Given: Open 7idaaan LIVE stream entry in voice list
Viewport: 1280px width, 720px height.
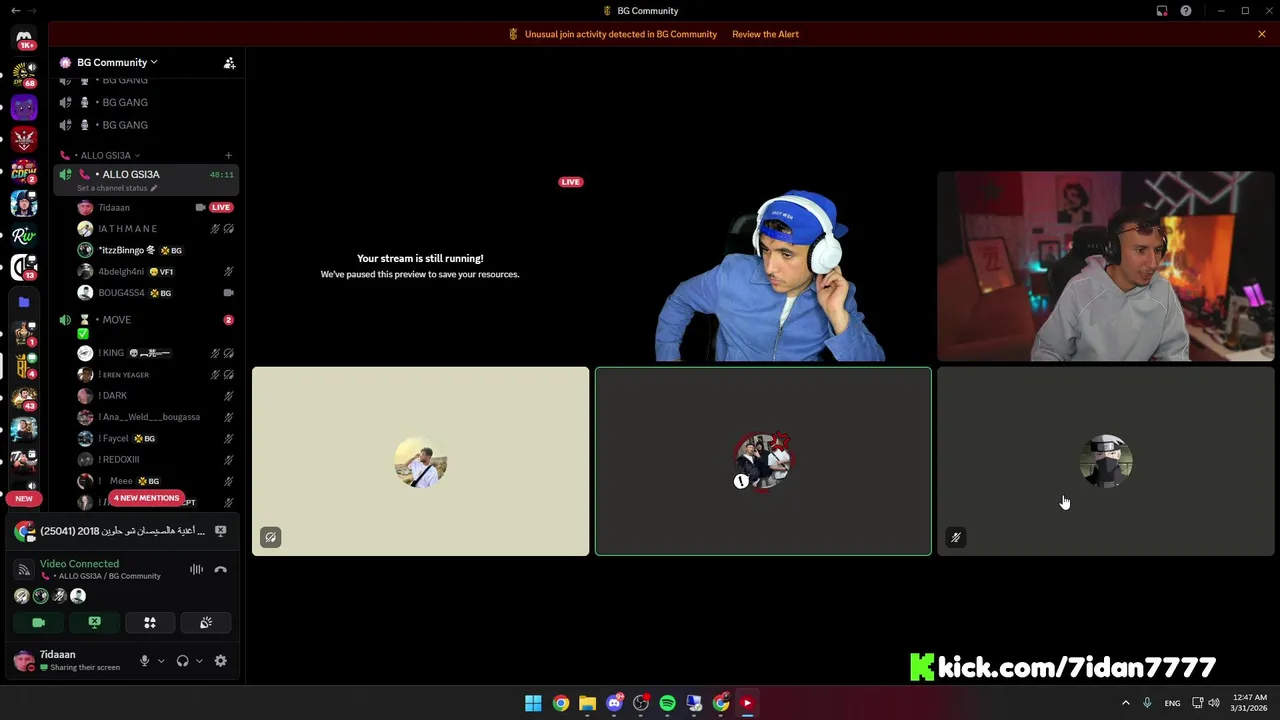Looking at the screenshot, I should [x=155, y=207].
